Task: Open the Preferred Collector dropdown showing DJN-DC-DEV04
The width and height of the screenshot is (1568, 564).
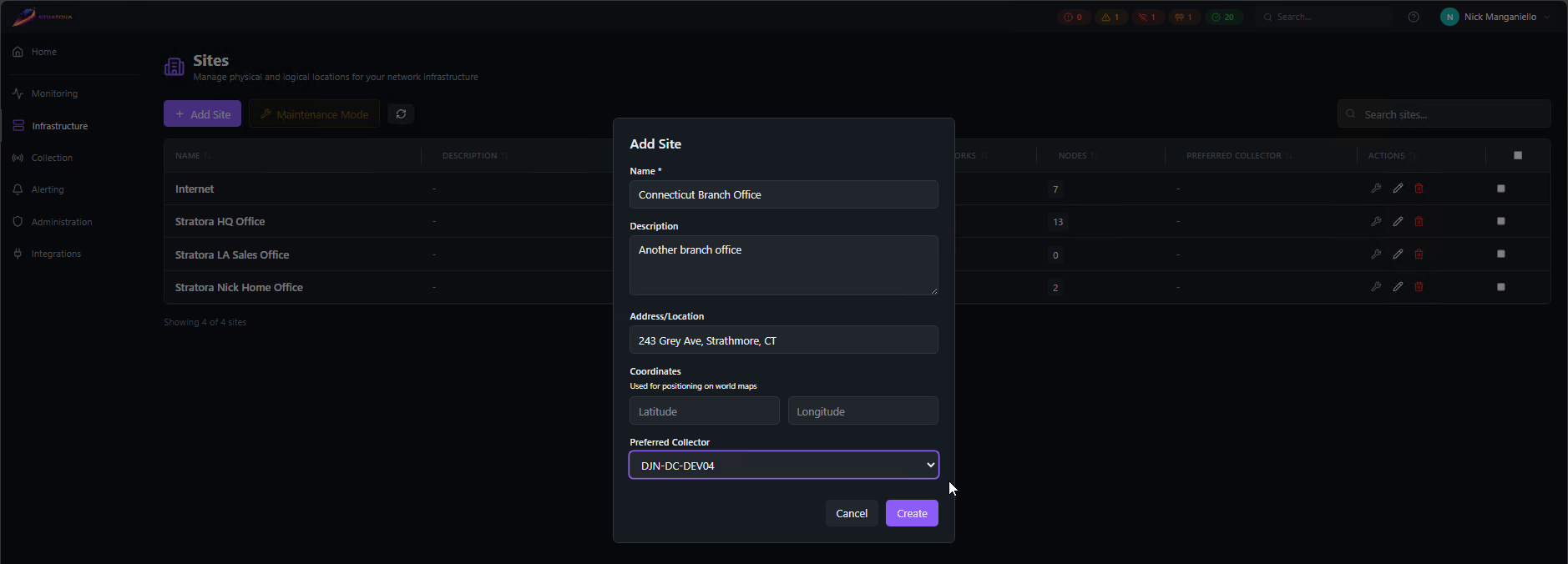Action: (x=784, y=465)
